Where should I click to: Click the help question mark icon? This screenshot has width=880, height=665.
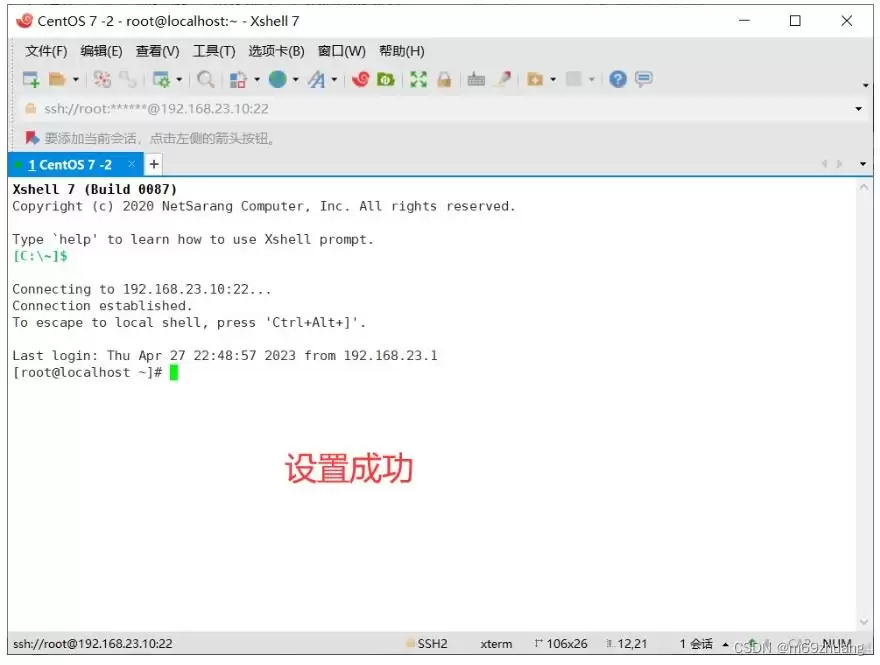pyautogui.click(x=618, y=80)
